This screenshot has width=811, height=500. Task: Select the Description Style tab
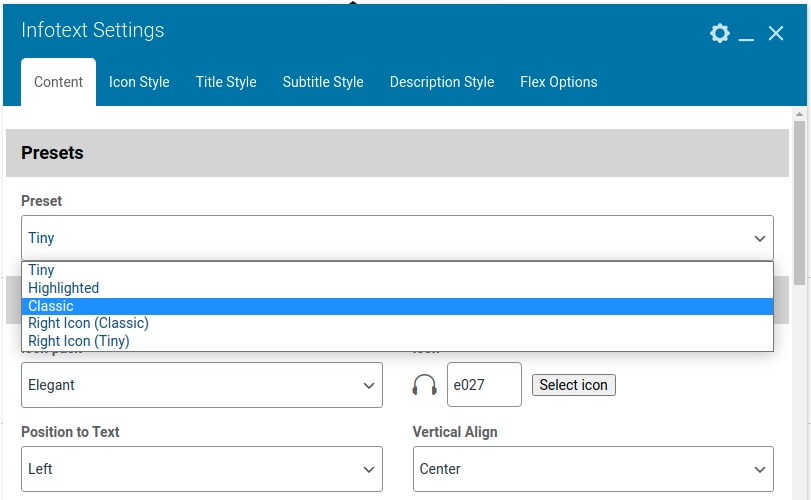coord(442,82)
